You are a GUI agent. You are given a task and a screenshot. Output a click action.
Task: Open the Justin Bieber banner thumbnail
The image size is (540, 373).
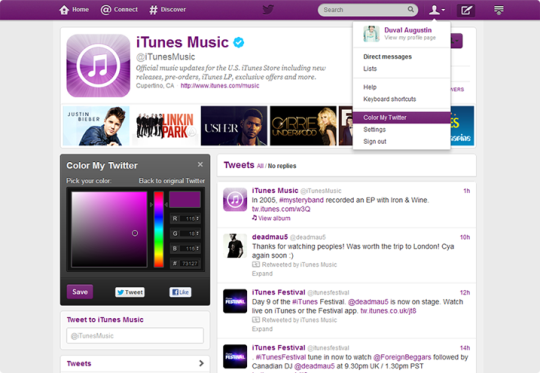click(x=96, y=126)
